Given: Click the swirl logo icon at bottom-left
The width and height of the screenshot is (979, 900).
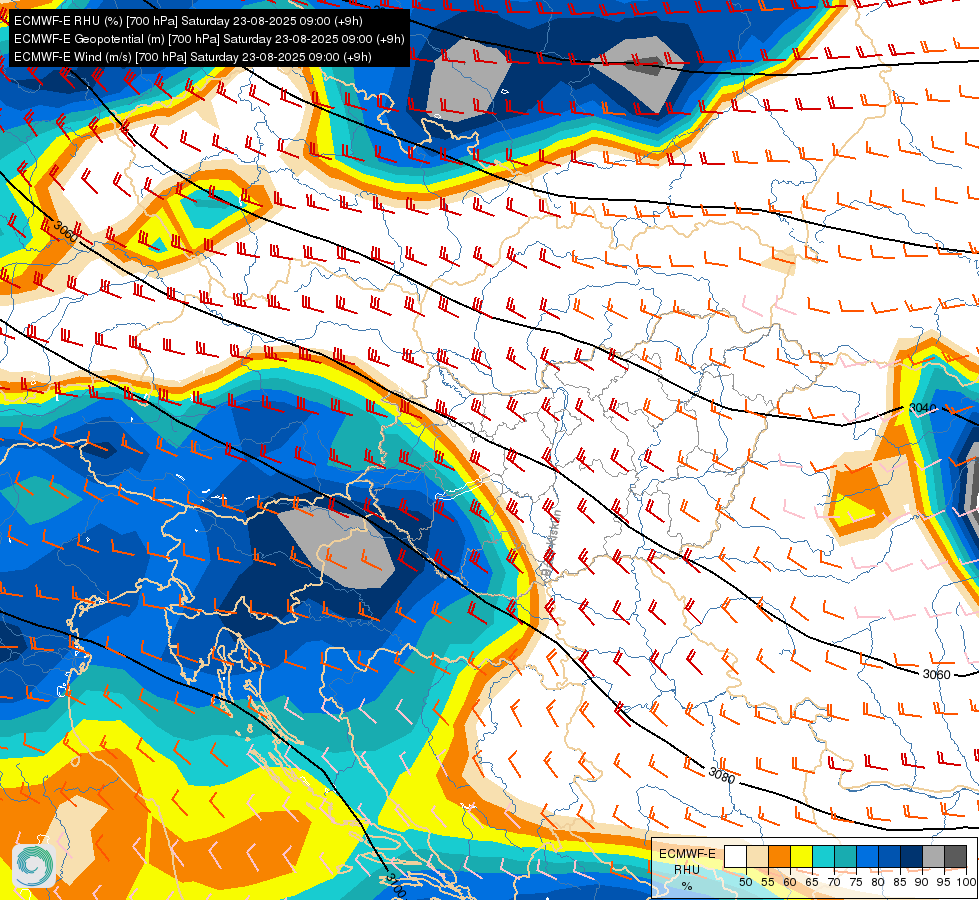Looking at the screenshot, I should point(34,866).
